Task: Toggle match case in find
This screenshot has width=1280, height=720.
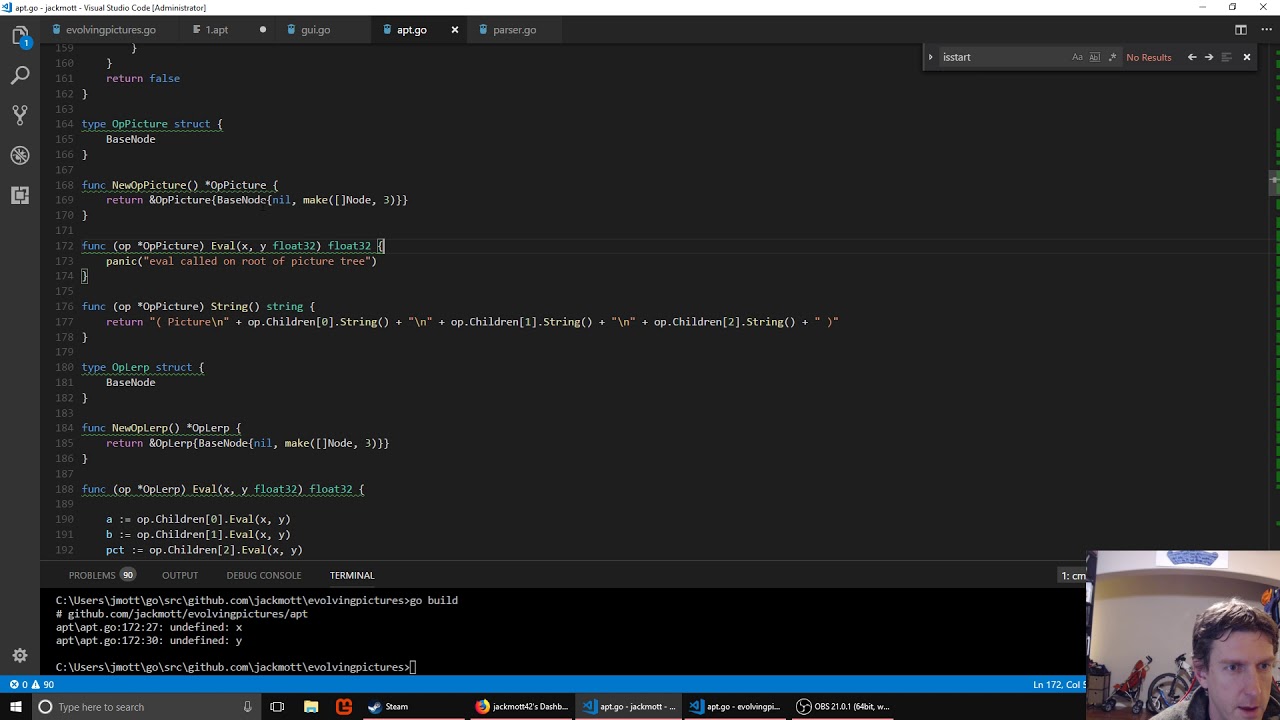Action: click(x=1077, y=57)
